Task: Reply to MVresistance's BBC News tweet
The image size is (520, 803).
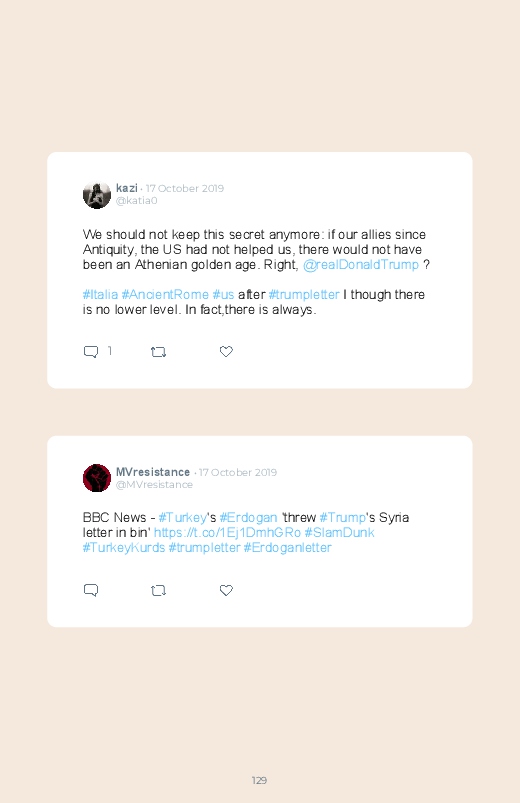Action: click(91, 590)
